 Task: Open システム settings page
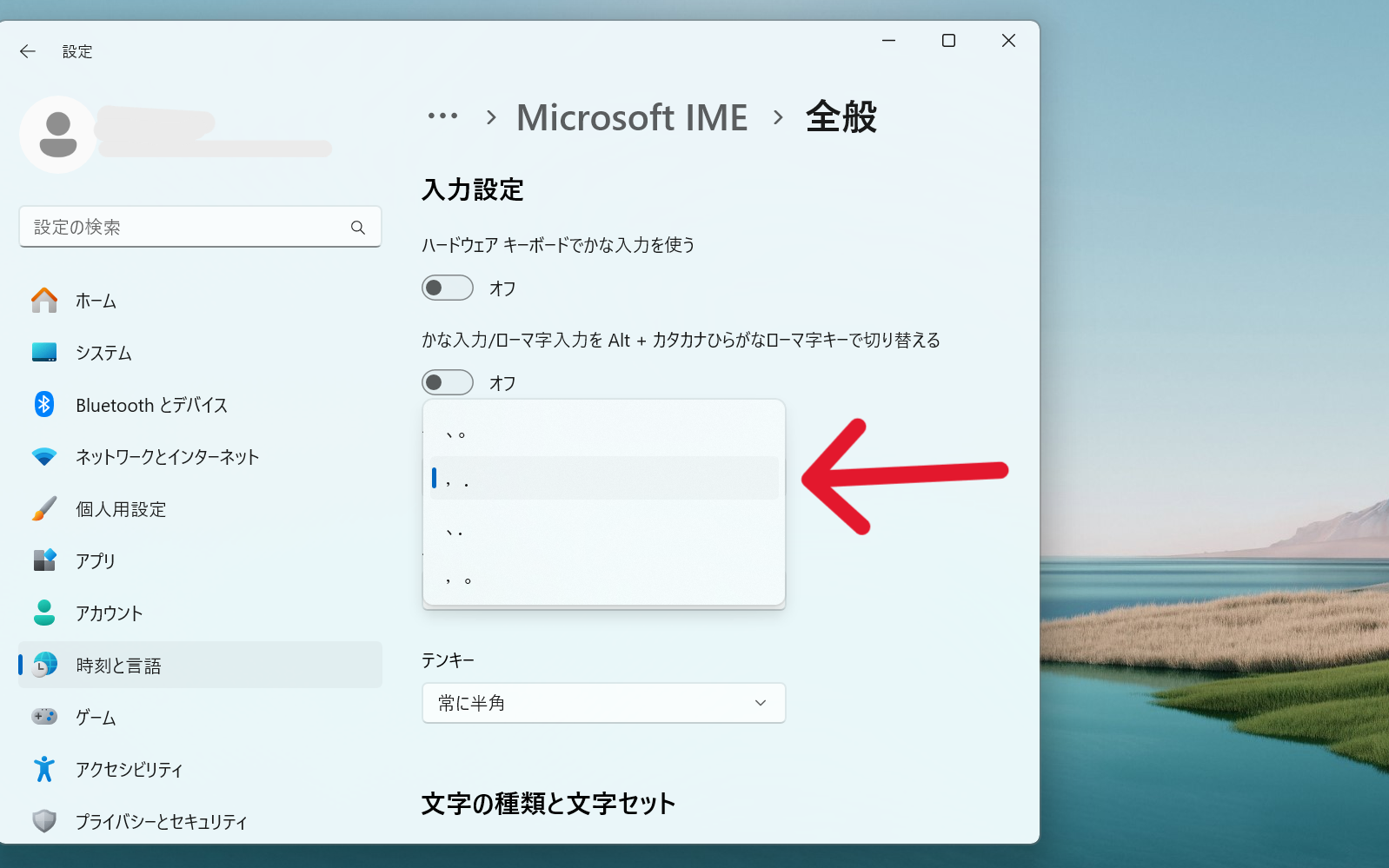[x=200, y=353]
